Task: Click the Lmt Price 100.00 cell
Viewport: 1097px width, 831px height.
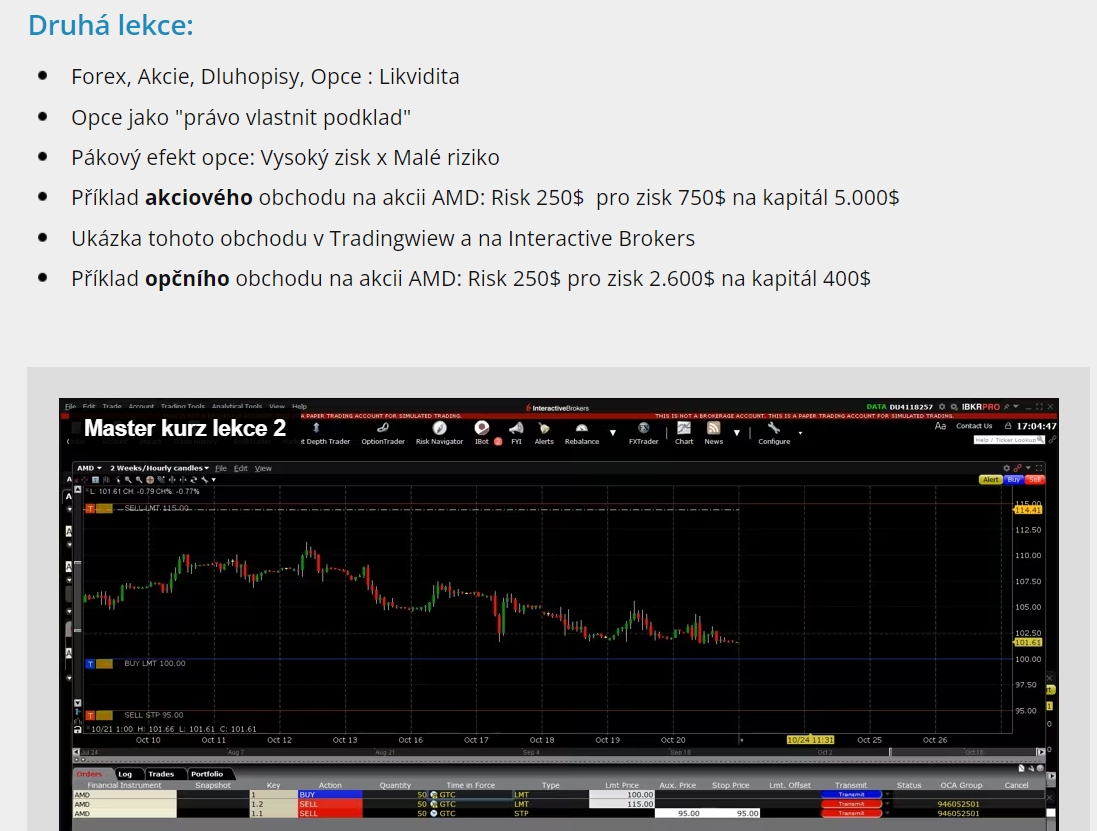Action: 621,795
